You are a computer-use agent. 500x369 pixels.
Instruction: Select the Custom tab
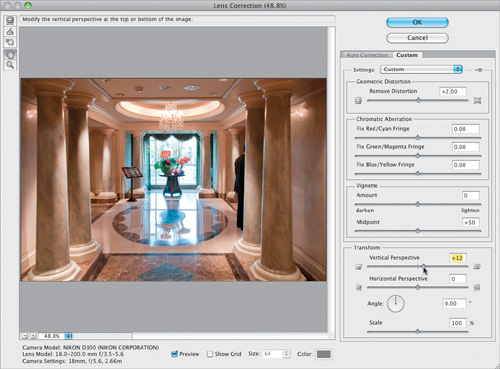[407, 55]
